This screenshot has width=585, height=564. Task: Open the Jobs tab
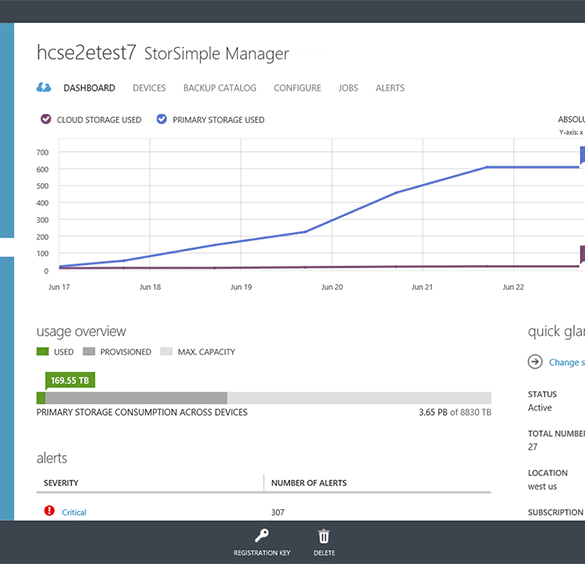click(348, 88)
